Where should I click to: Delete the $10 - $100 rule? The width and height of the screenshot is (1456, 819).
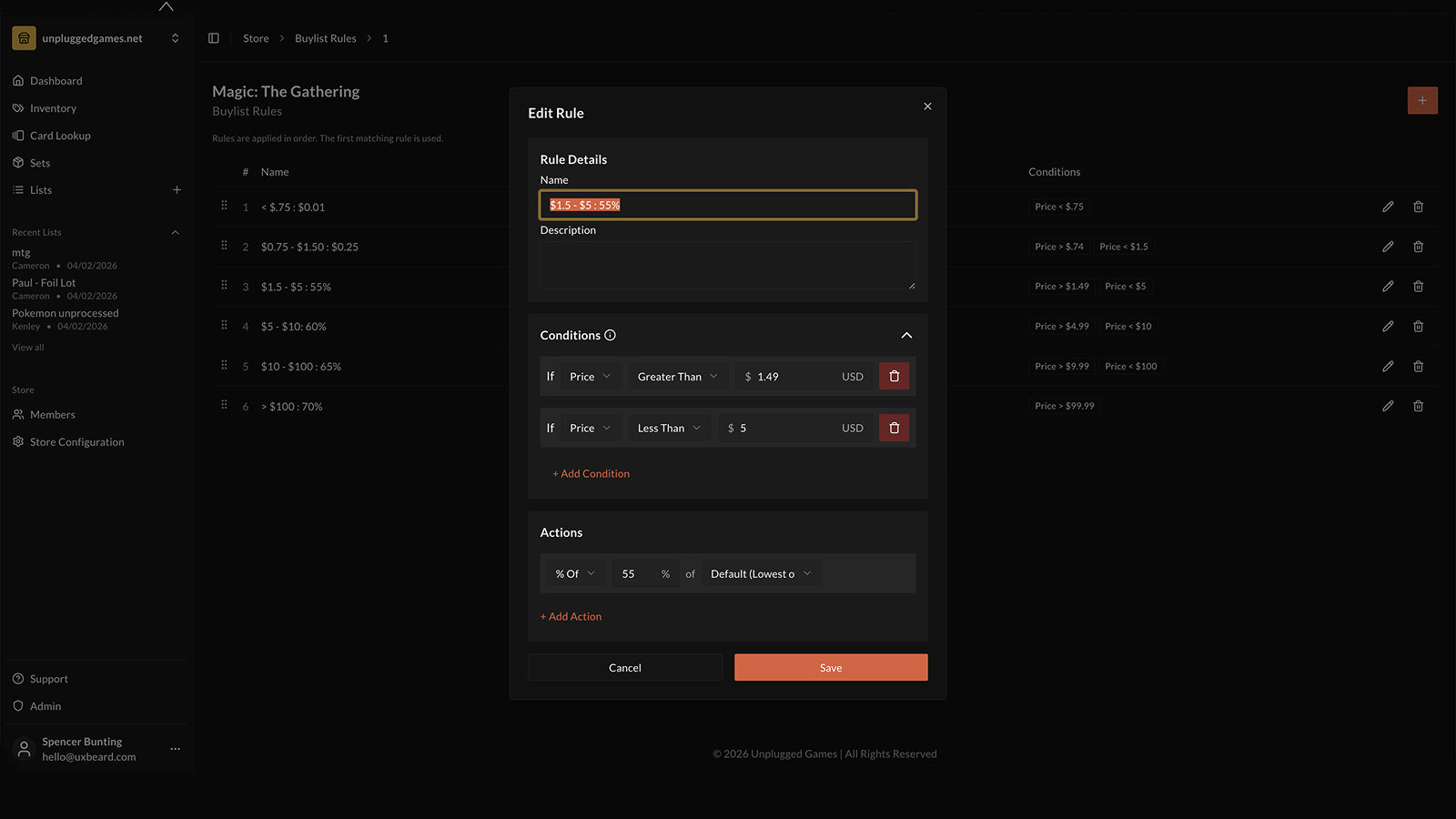tap(1418, 366)
